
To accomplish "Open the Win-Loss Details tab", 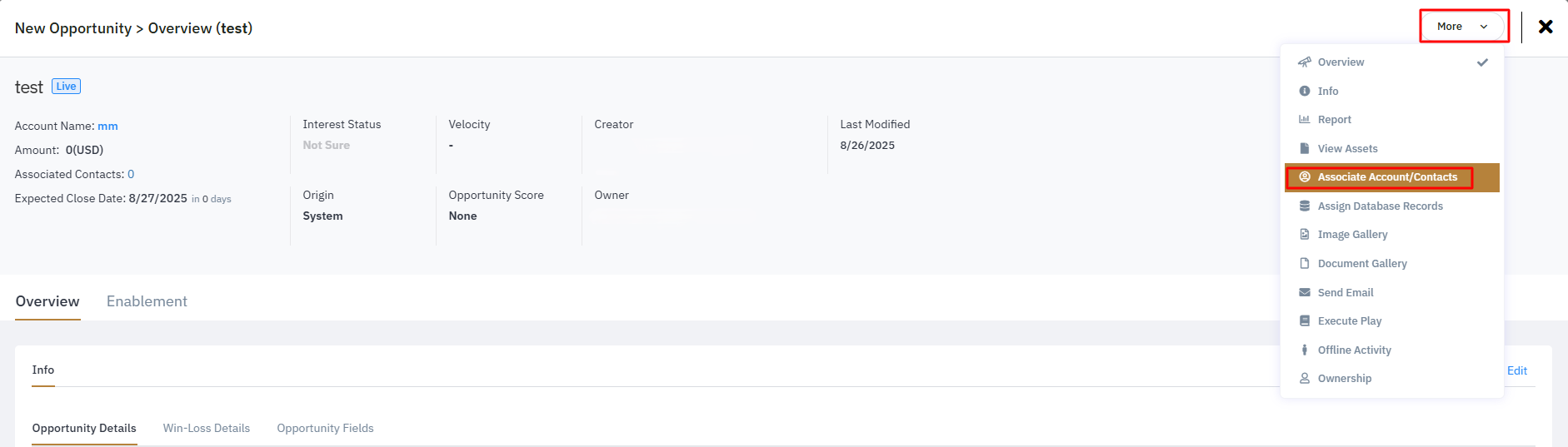I will click(x=207, y=429).
